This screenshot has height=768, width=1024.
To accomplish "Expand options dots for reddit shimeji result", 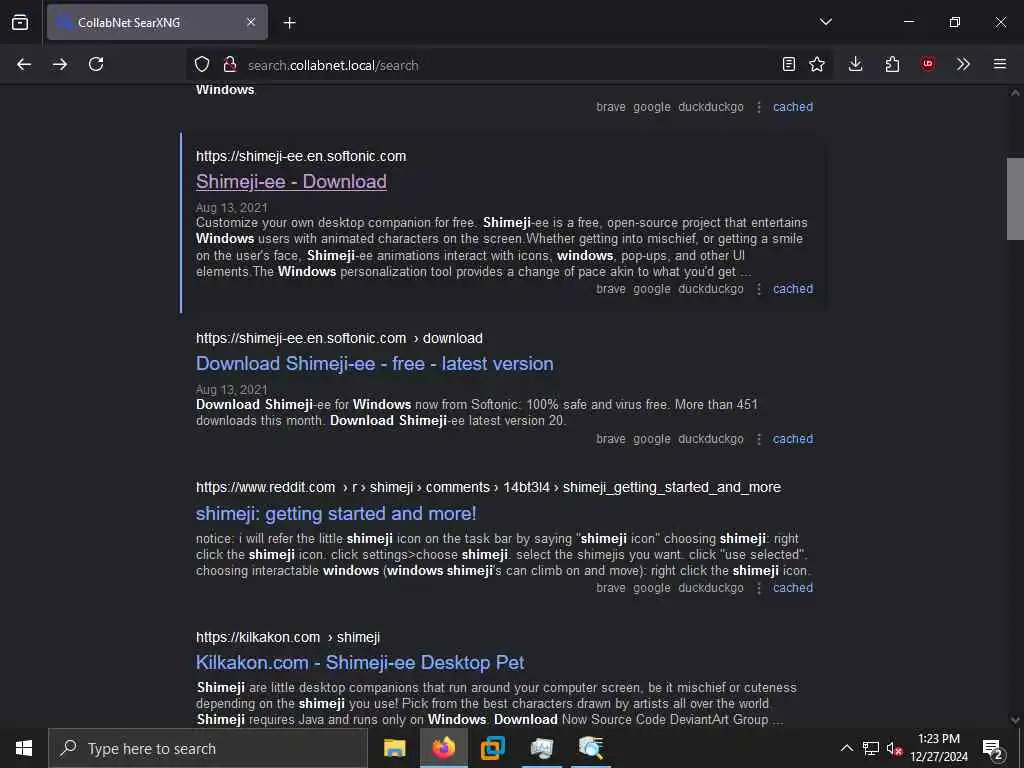I will [759, 588].
